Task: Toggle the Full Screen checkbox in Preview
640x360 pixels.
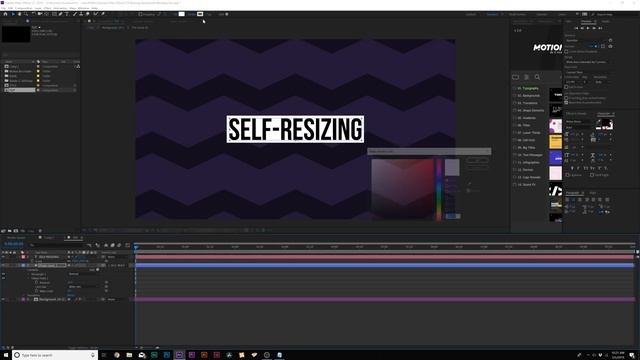Action: point(566,87)
